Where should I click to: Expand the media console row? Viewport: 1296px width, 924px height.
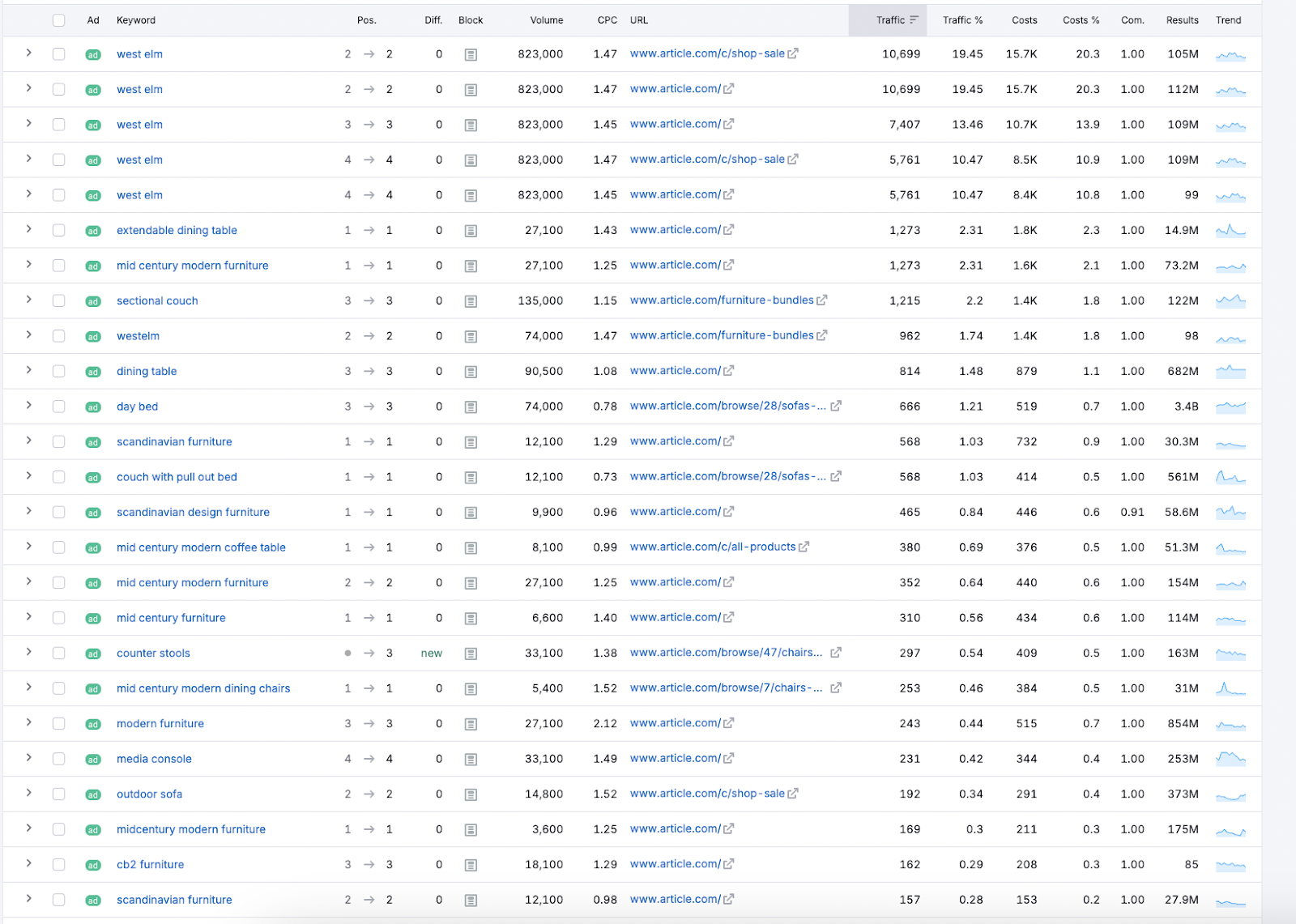(28, 758)
